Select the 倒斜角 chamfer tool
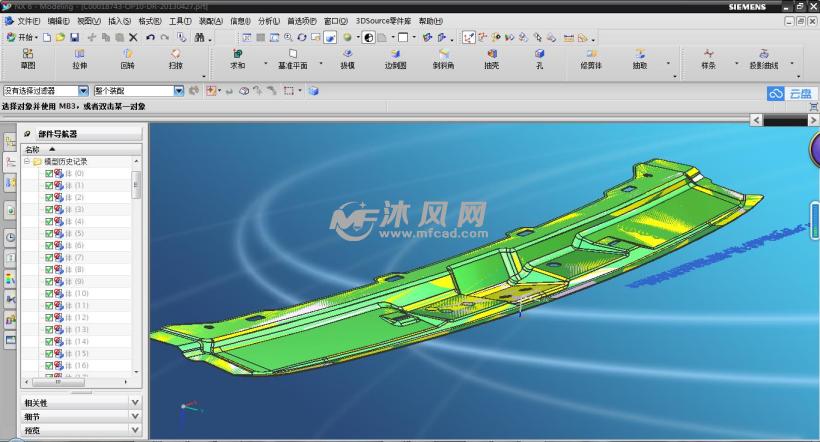The height and width of the screenshot is (442, 820). pyautogui.click(x=443, y=59)
